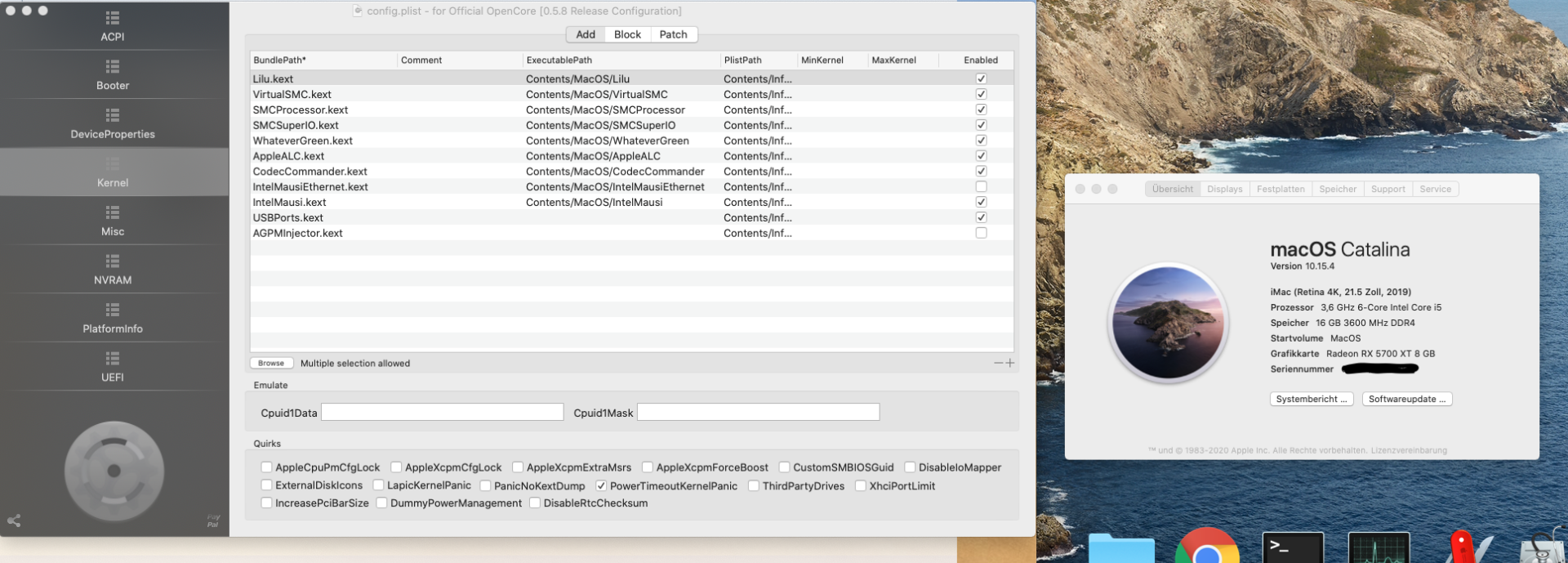This screenshot has height=563, width=1568.
Task: Open the PlatformInfo section in sidebar
Action: pos(113,318)
